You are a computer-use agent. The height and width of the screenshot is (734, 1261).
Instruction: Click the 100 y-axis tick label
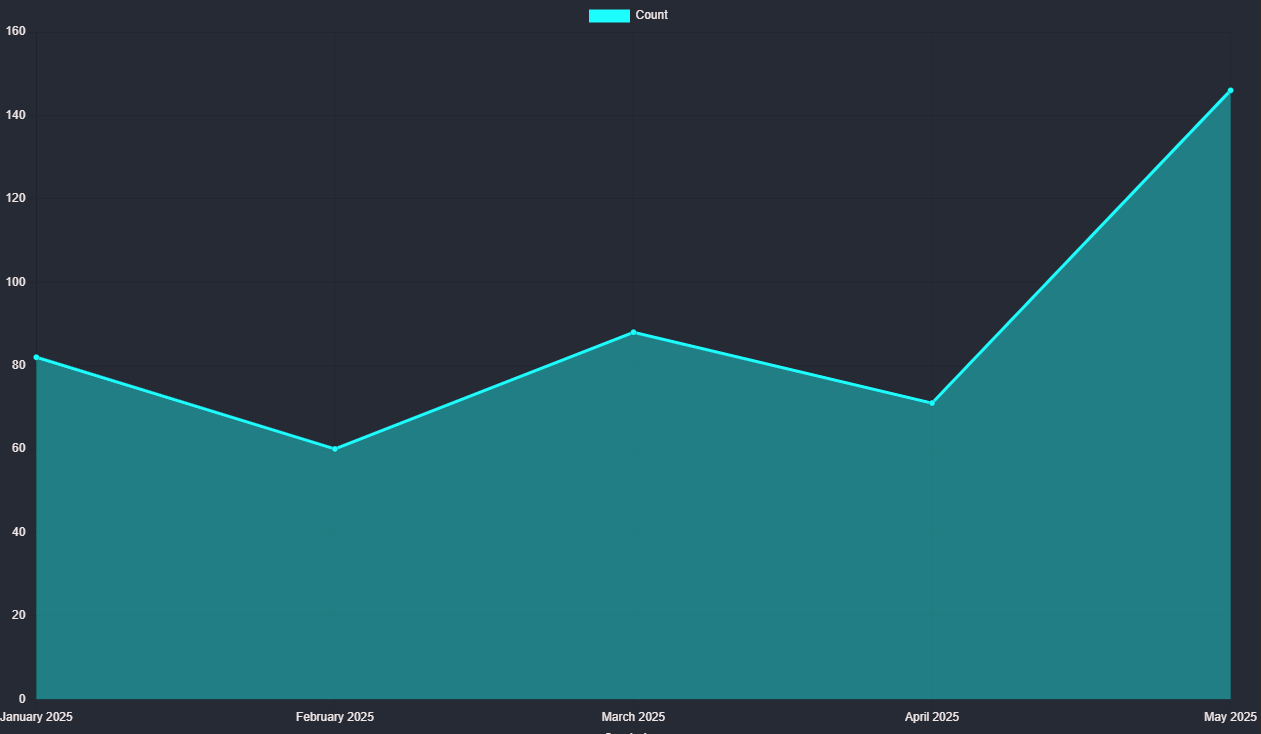pos(15,282)
